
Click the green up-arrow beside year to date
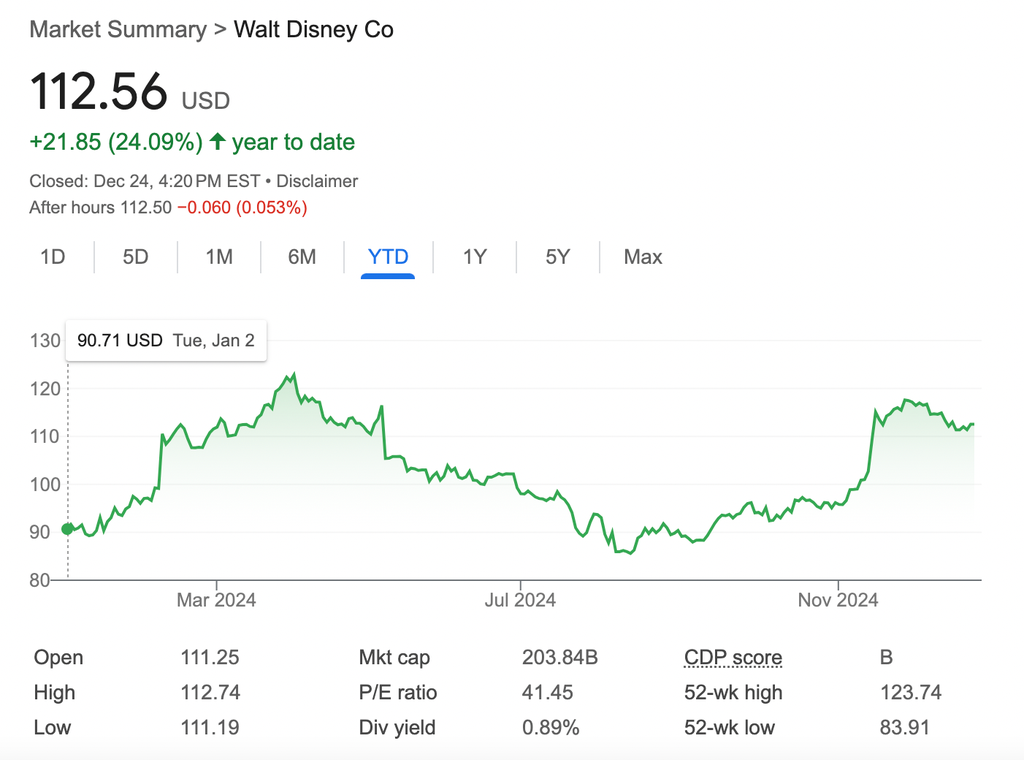217,141
